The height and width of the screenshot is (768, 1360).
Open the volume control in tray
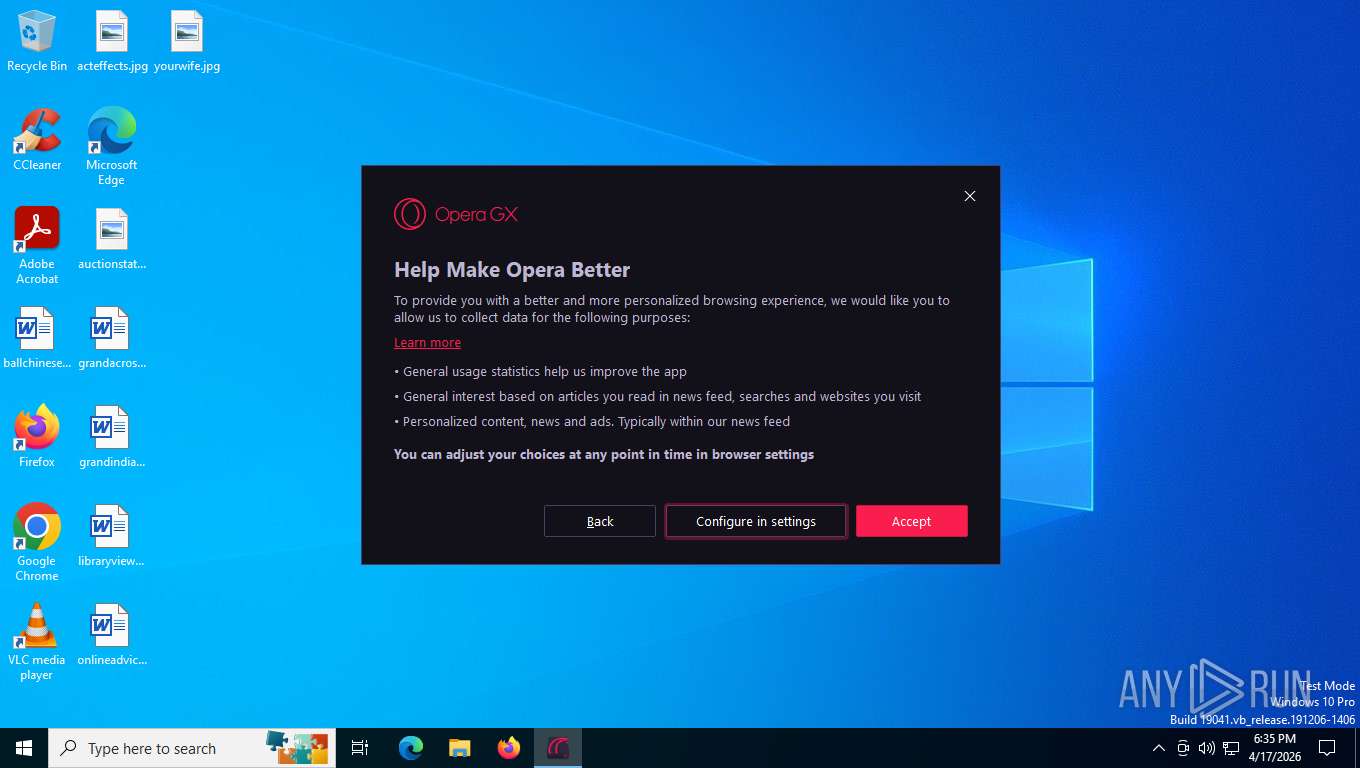[x=1207, y=748]
